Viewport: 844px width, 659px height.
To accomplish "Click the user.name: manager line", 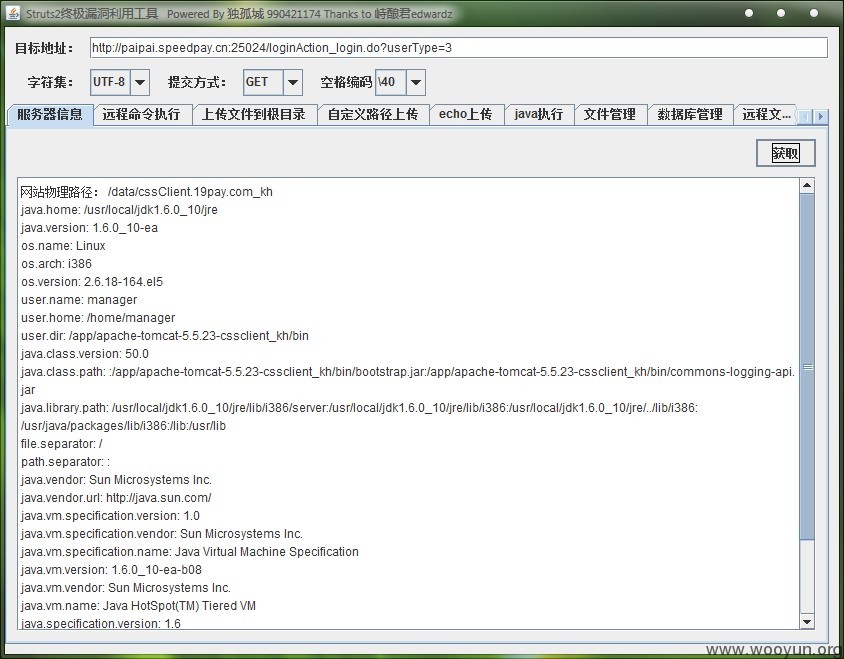I will (79, 300).
